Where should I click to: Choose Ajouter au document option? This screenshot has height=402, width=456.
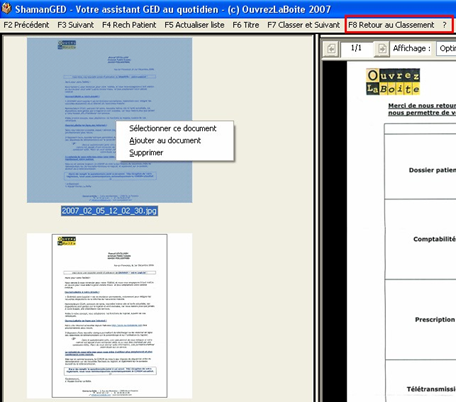point(165,141)
